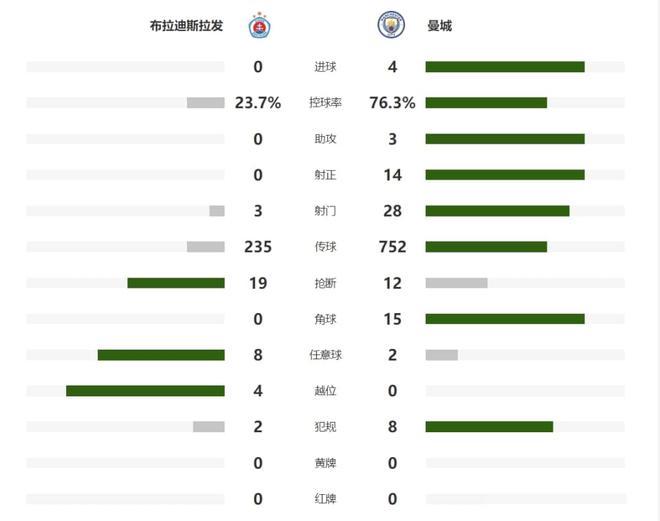Select the 传球 stat label
The width and height of the screenshot is (660, 521).
pos(324,247)
